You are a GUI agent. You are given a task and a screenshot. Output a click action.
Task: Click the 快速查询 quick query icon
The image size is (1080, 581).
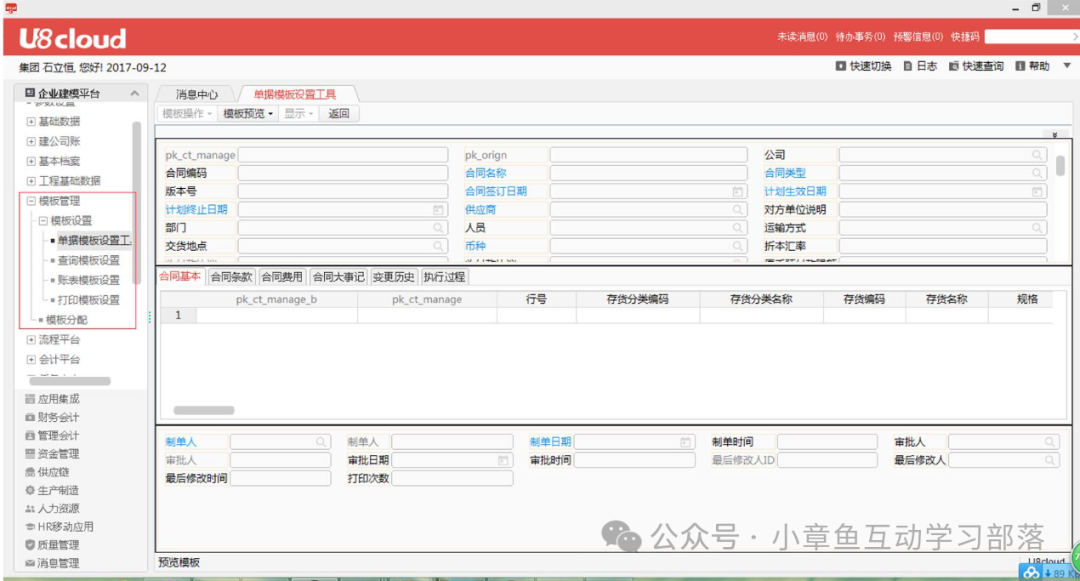point(954,67)
